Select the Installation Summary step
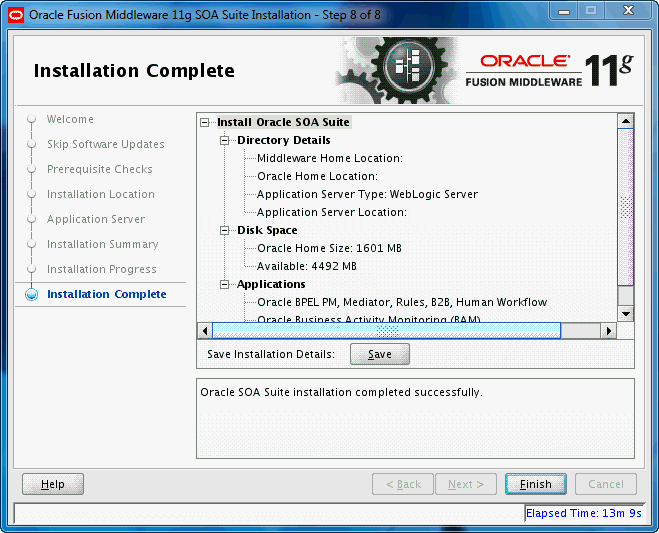659x533 pixels. (103, 244)
